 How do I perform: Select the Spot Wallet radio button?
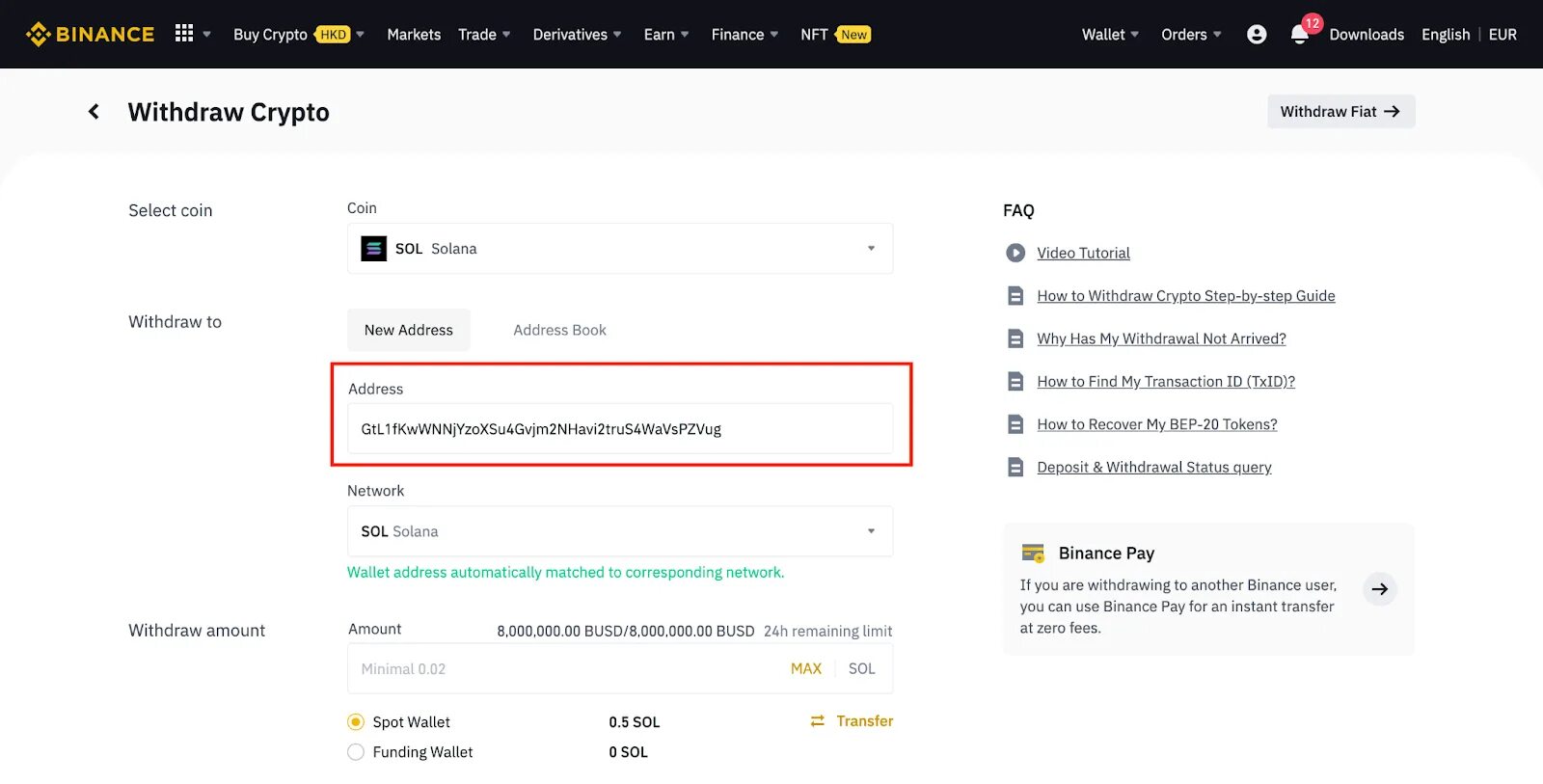pyautogui.click(x=356, y=722)
